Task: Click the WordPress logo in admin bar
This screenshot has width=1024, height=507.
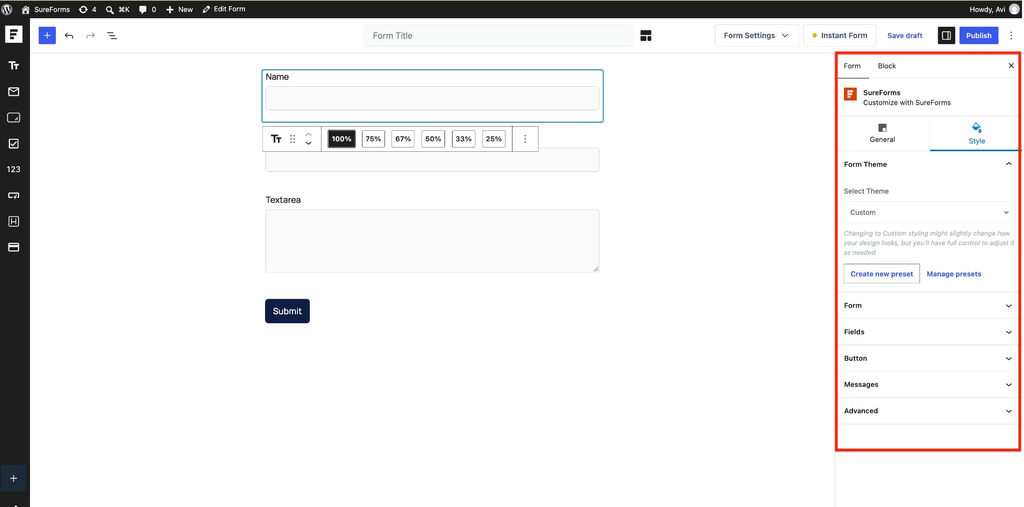Action: [7, 9]
